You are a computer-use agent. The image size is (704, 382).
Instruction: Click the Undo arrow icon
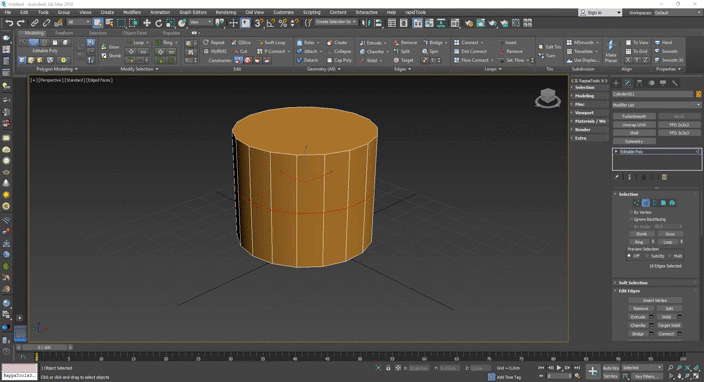click(x=9, y=23)
